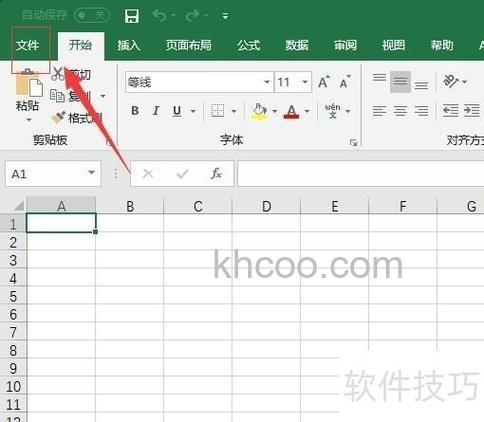Click the text orientation icon
The width and height of the screenshot is (484, 422).
click(x=450, y=81)
